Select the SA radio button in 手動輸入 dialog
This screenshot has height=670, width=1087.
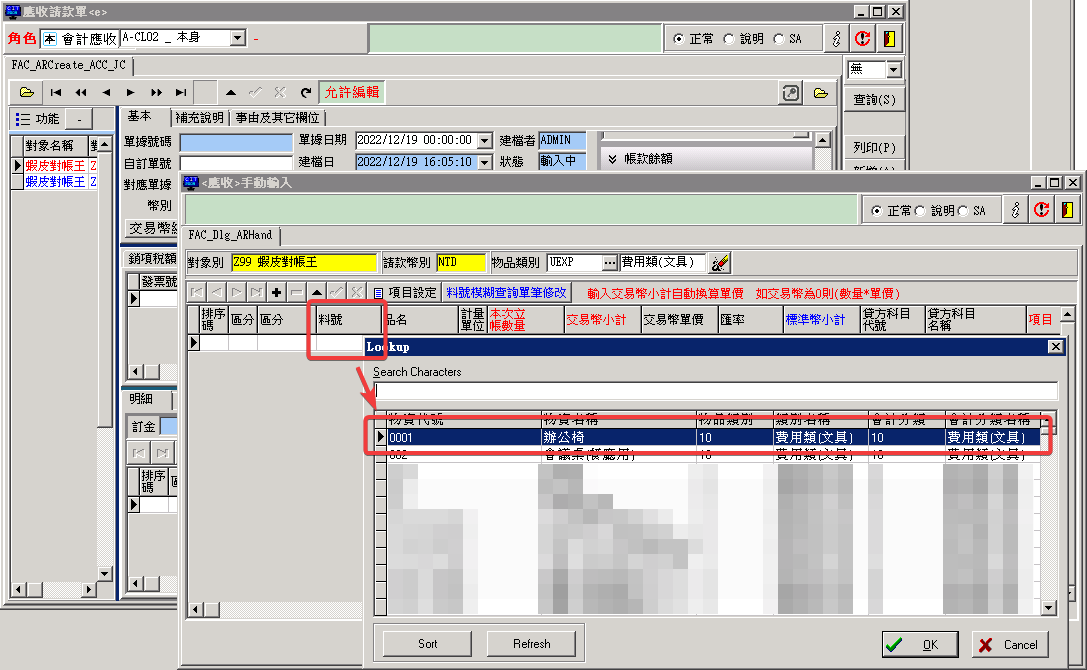click(964, 211)
